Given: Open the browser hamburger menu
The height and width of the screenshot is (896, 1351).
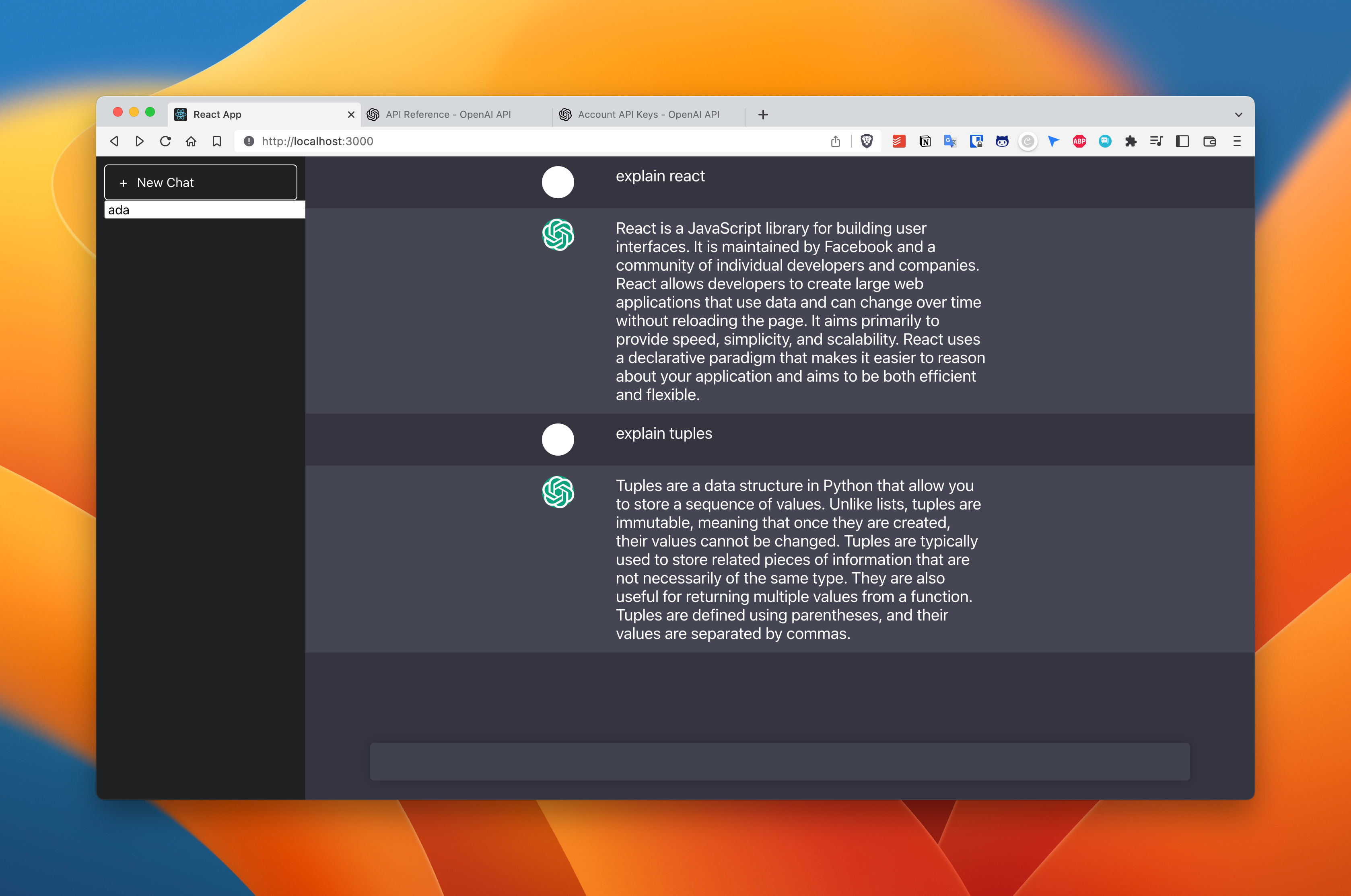Looking at the screenshot, I should [1237, 141].
